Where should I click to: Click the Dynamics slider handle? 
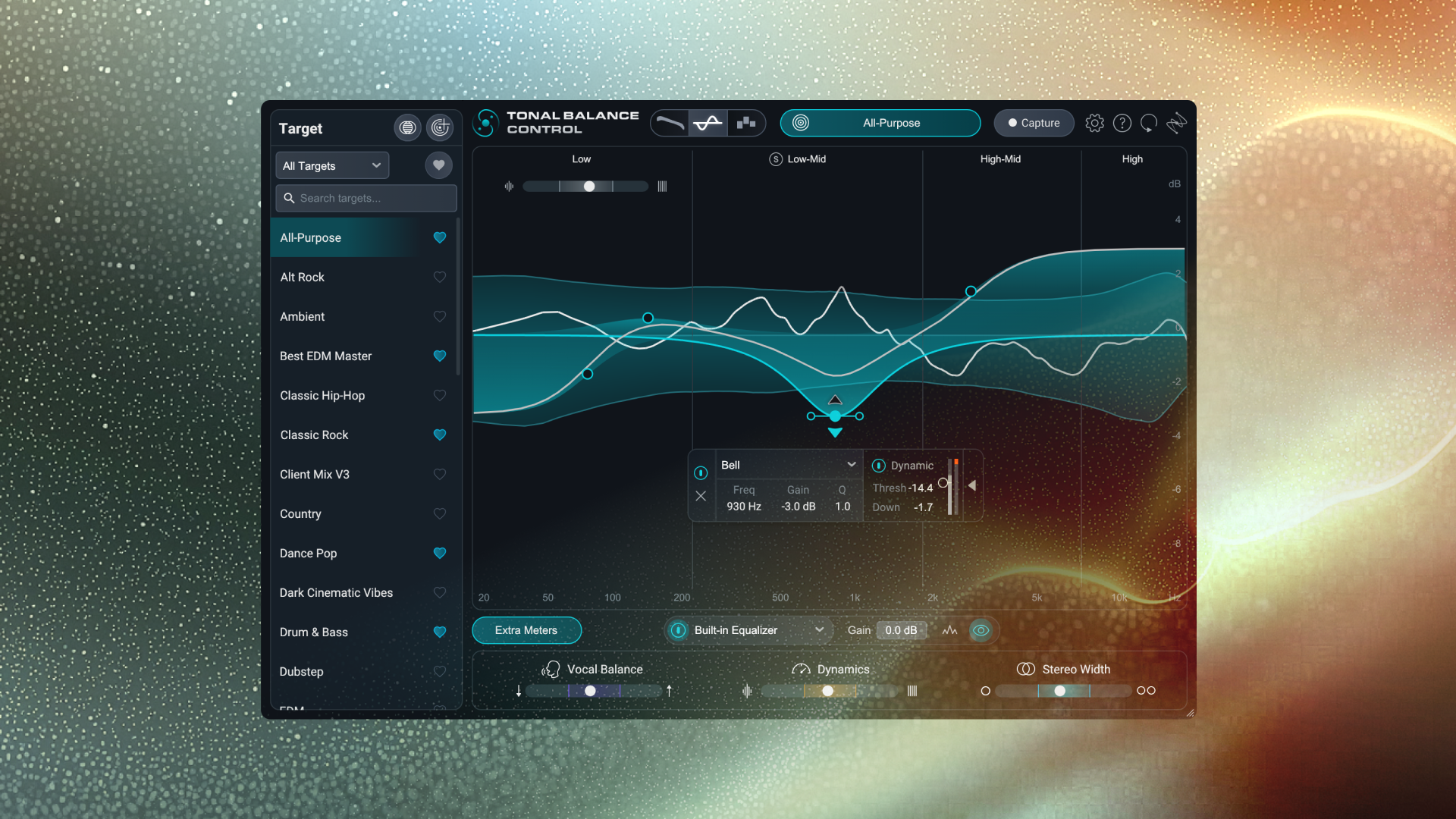(x=828, y=691)
